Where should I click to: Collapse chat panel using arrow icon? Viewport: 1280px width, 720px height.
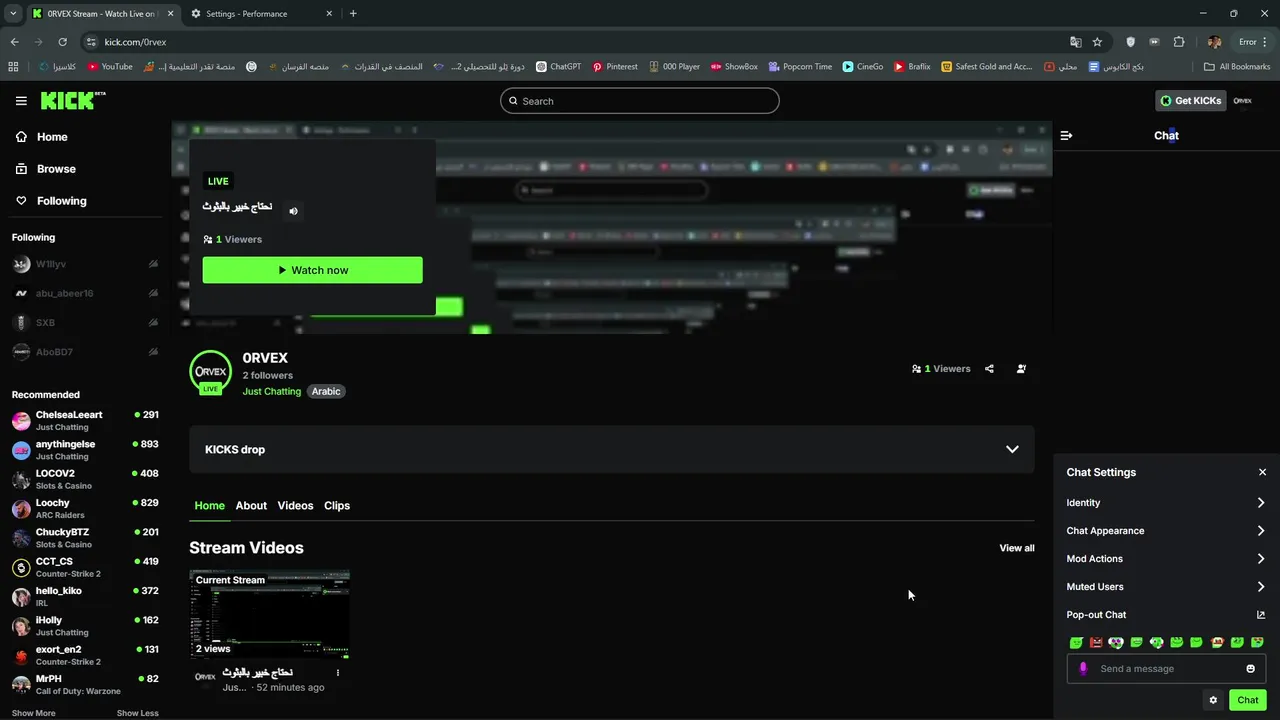[1066, 135]
